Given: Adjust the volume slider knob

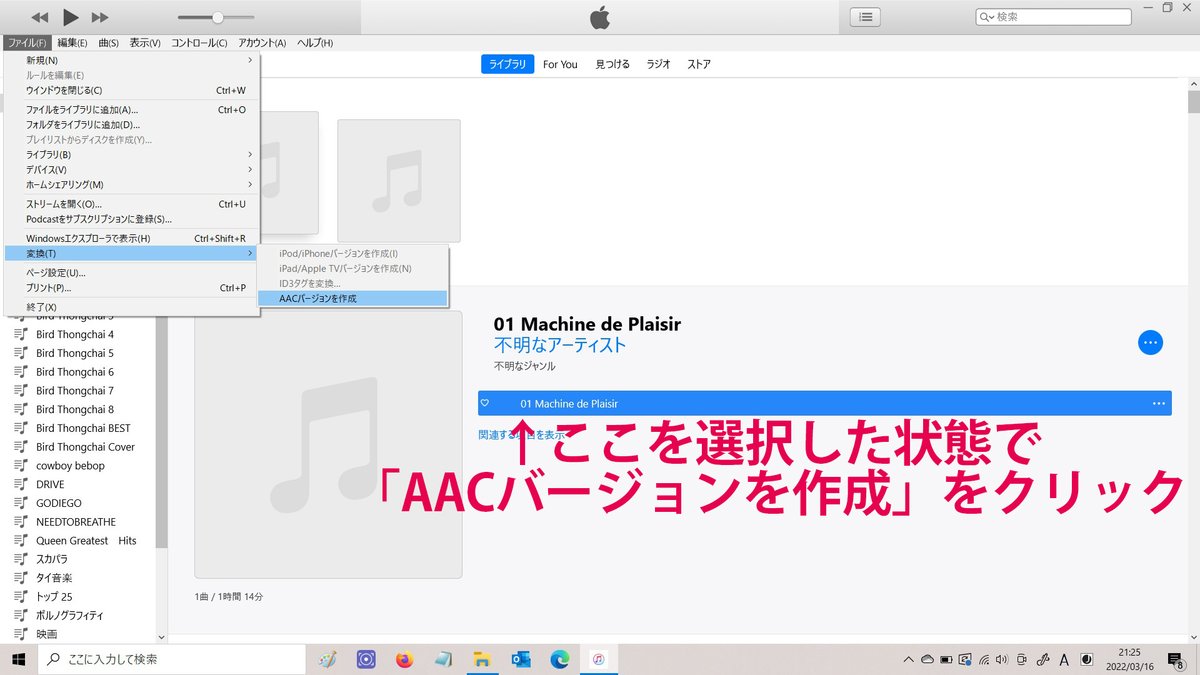Looking at the screenshot, I should [218, 17].
